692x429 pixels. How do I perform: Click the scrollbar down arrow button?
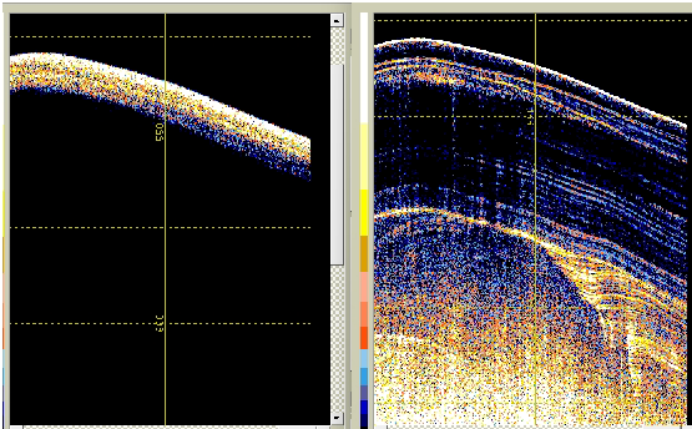(x=336, y=417)
